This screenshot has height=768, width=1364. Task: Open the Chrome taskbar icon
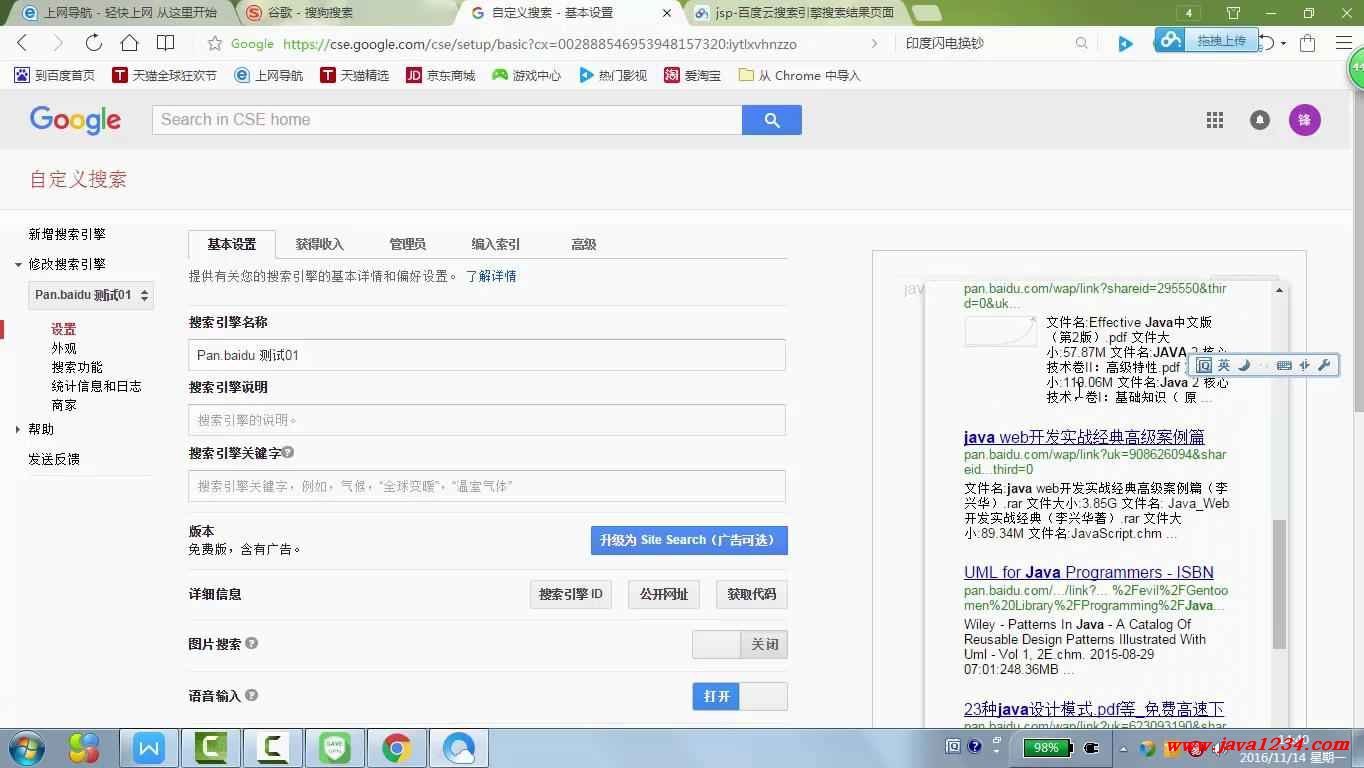(x=397, y=747)
